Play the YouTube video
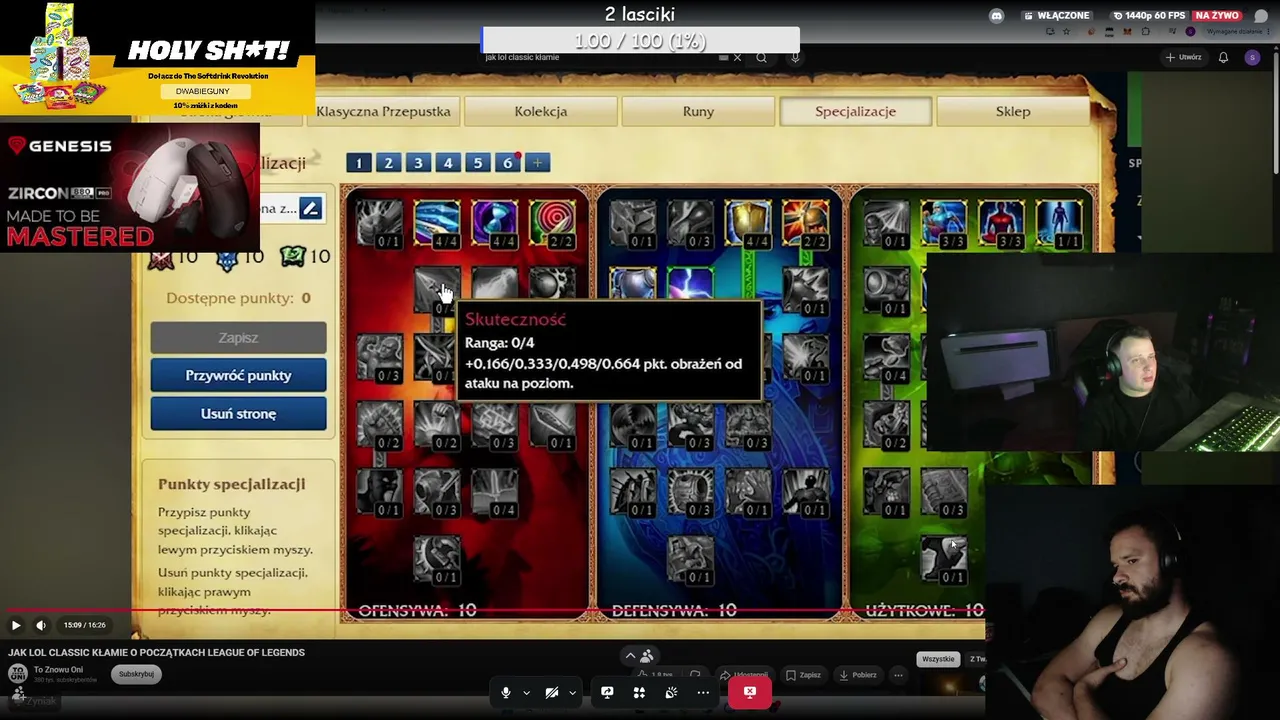1280x720 pixels. click(x=16, y=625)
